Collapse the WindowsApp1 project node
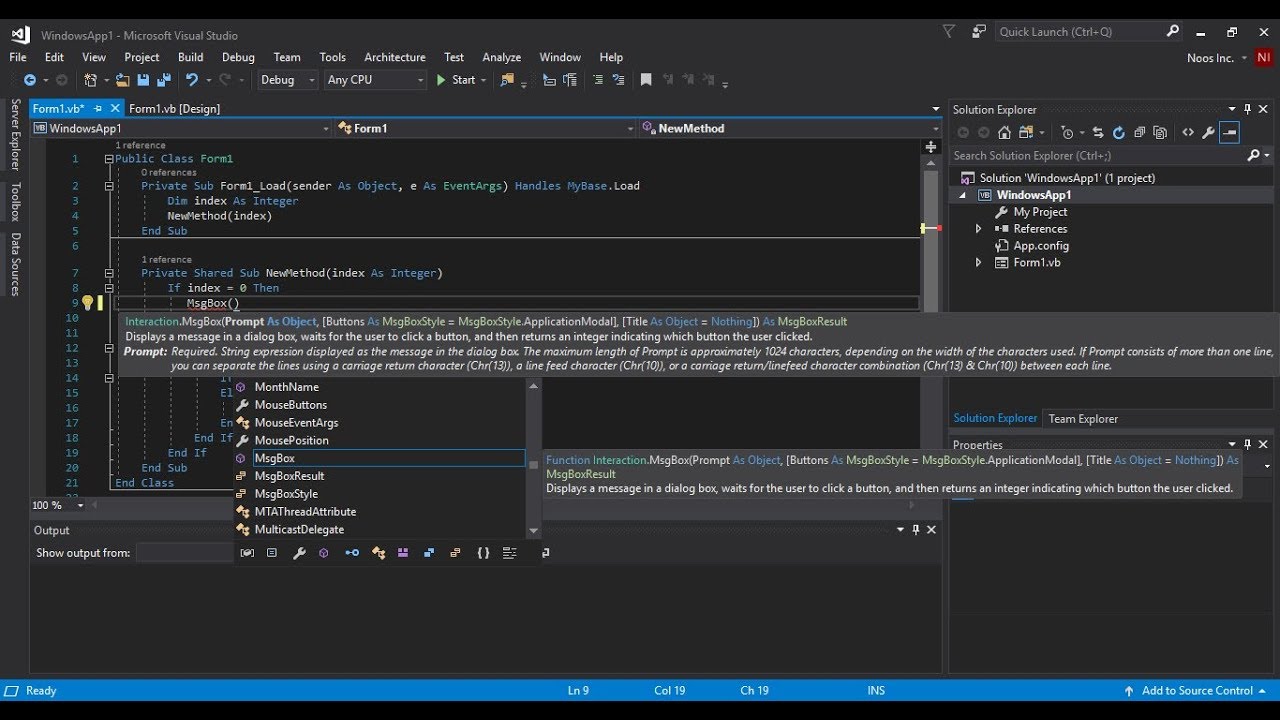Screen dimensions: 1280x720 964,195
